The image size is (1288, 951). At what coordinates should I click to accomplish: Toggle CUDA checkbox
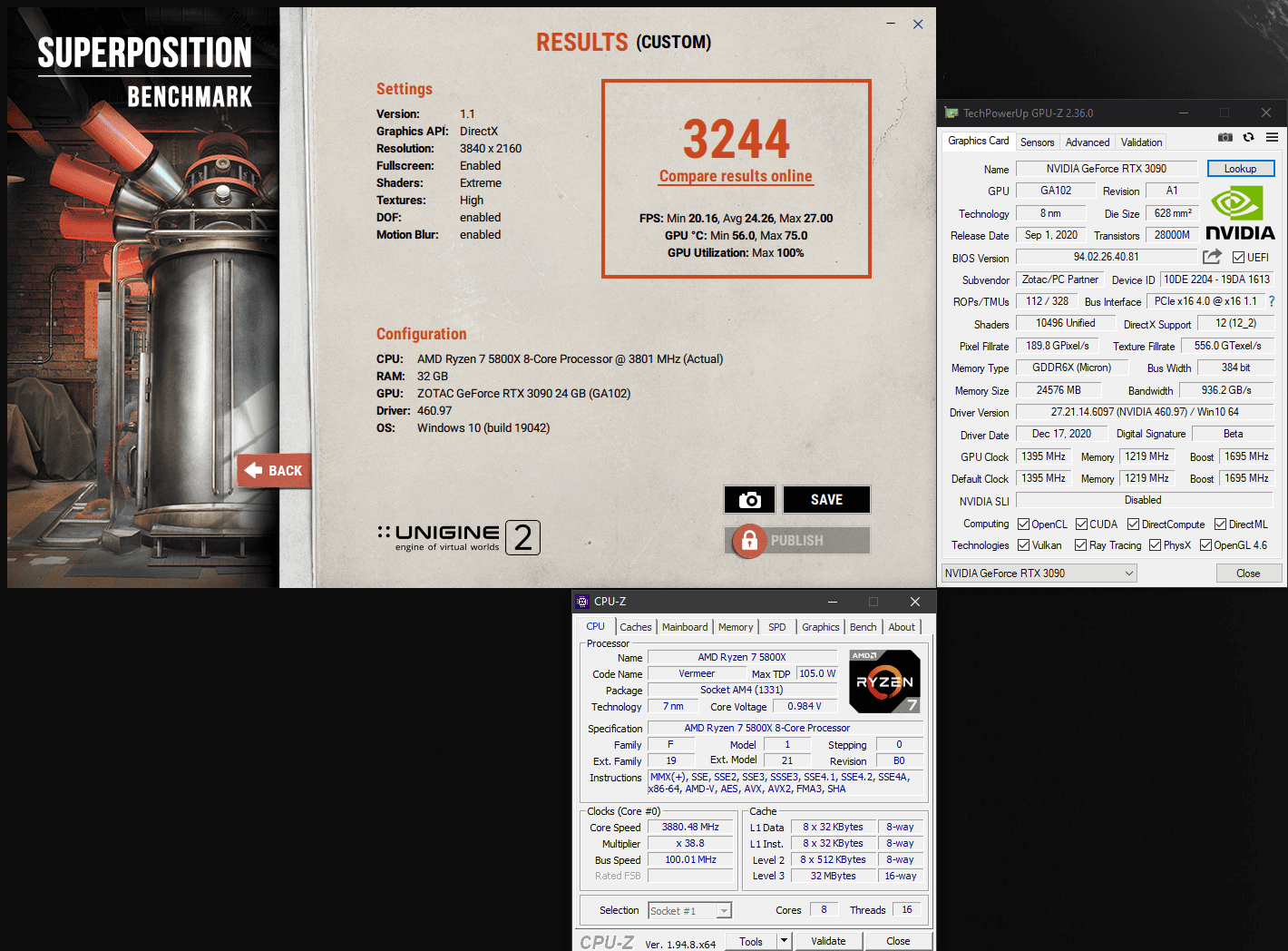coord(1081,525)
